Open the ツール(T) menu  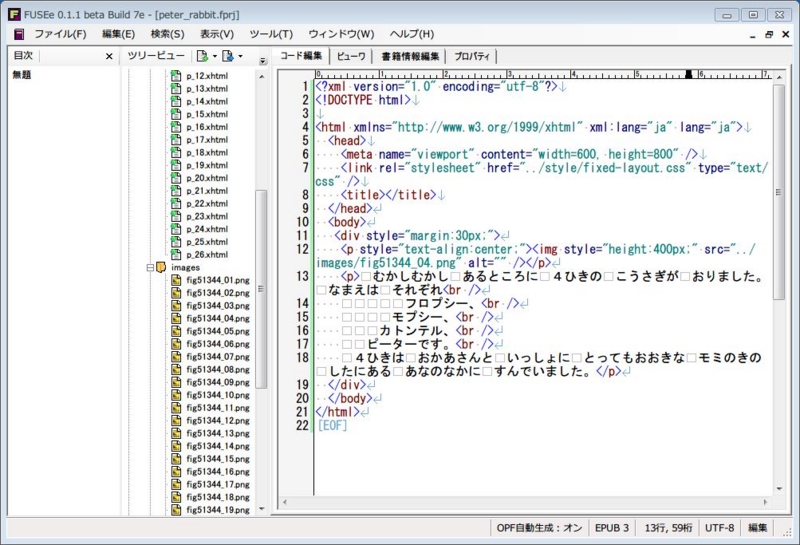tap(271, 34)
